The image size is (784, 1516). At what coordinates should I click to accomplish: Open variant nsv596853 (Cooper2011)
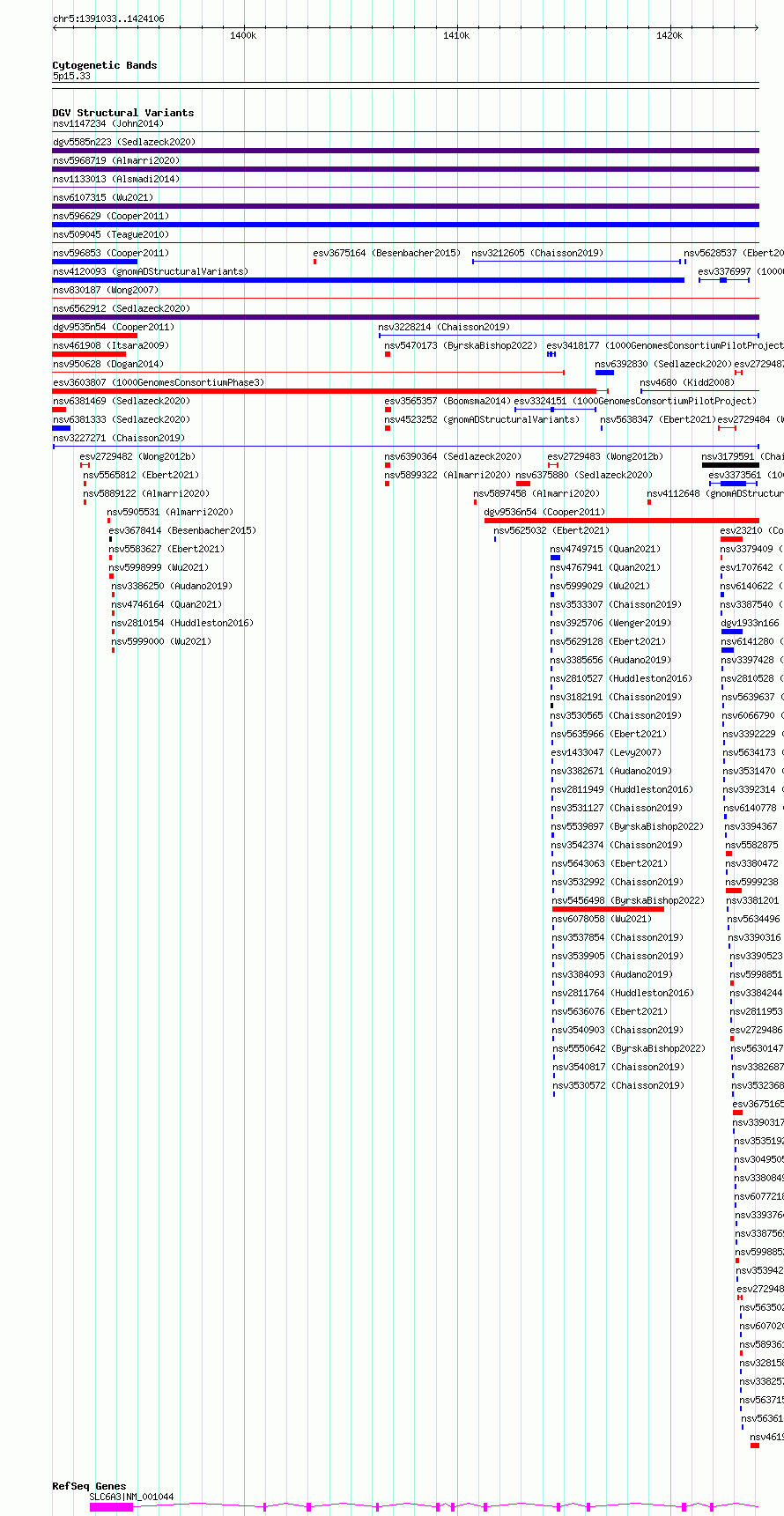[111, 254]
